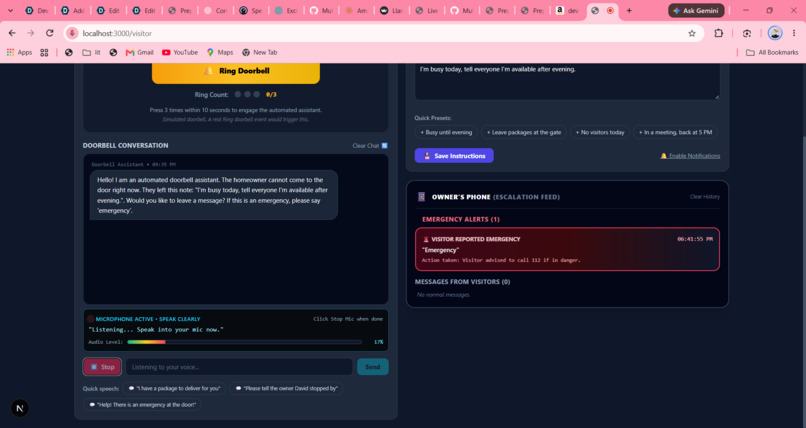
Task: Open the New Tab bookmark
Action: pyautogui.click(x=260, y=52)
